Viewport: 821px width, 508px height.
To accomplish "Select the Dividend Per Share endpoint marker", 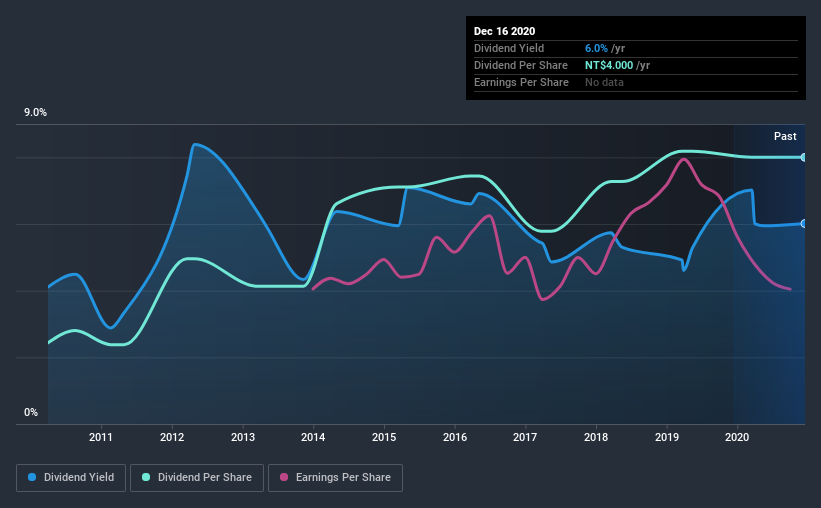I will 803,157.
